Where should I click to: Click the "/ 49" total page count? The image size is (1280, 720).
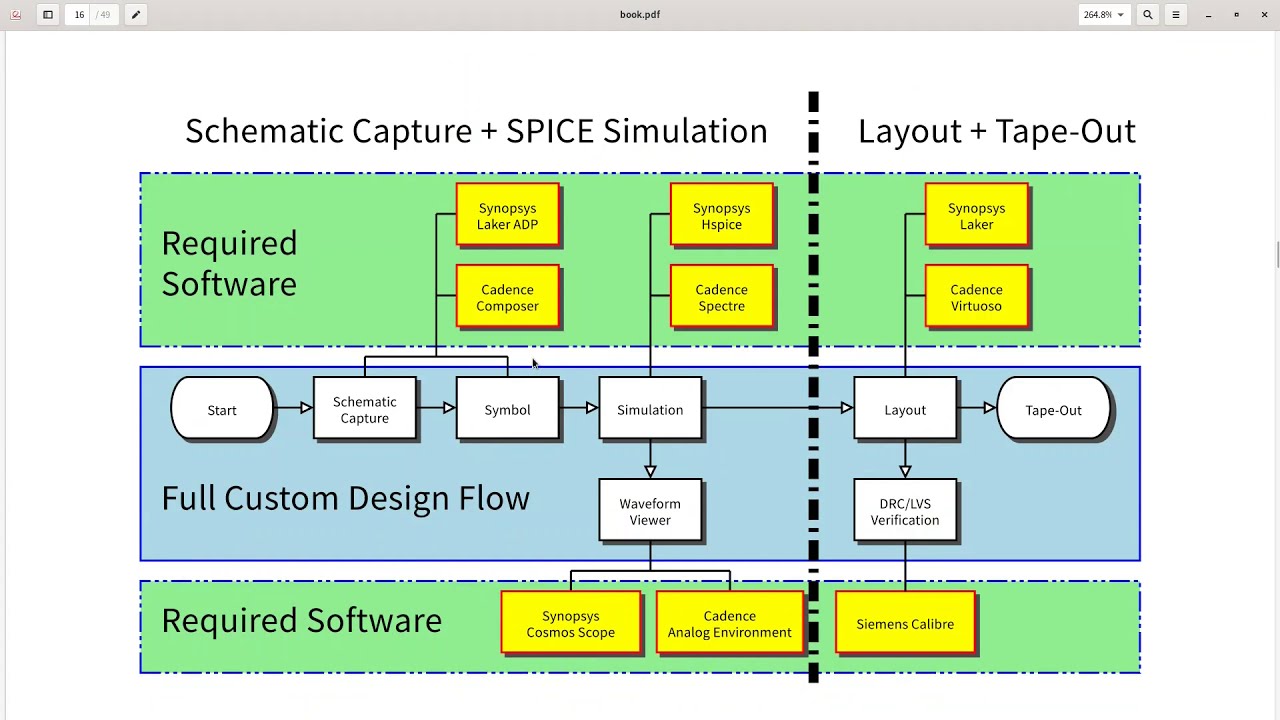pyautogui.click(x=104, y=15)
